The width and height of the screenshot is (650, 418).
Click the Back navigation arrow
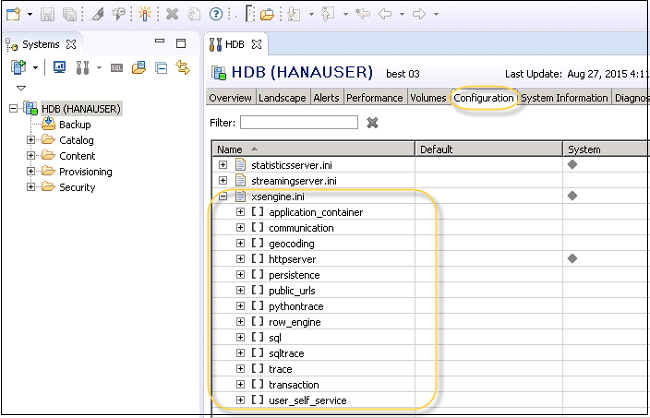coord(385,14)
